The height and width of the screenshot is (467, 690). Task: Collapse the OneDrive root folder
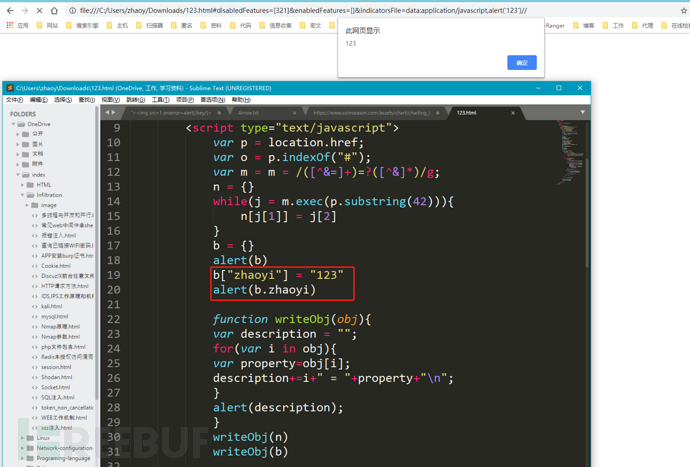(13, 124)
